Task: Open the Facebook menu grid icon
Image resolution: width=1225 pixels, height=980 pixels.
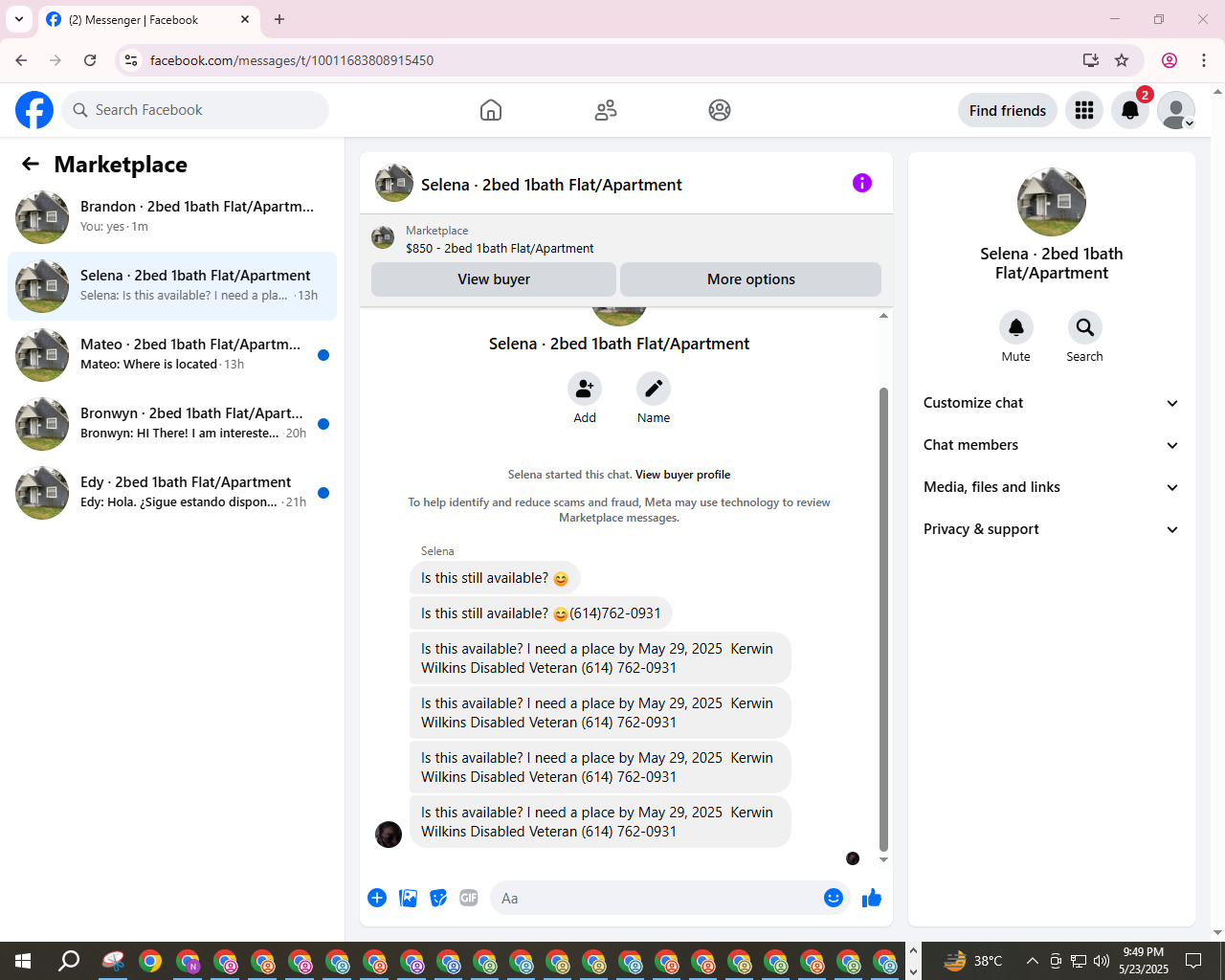Action: (1084, 110)
